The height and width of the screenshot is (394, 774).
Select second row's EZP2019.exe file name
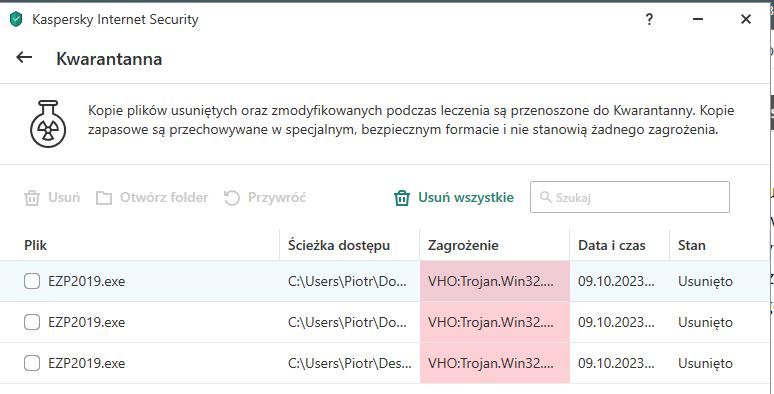click(87, 322)
